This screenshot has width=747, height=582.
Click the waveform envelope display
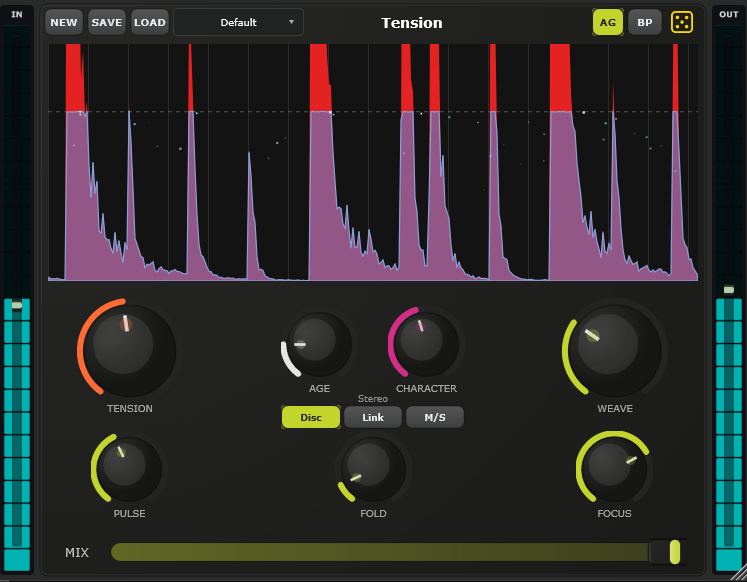point(372,162)
